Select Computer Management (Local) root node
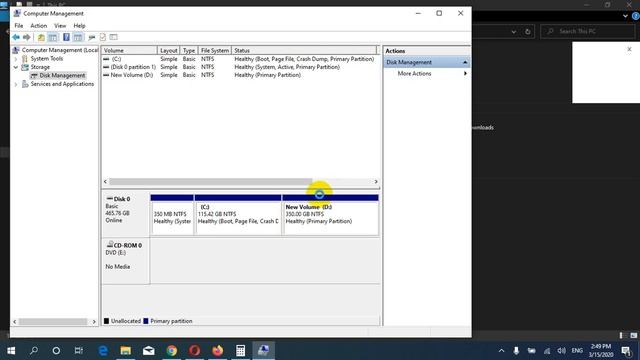640x360 pixels. (x=56, y=50)
